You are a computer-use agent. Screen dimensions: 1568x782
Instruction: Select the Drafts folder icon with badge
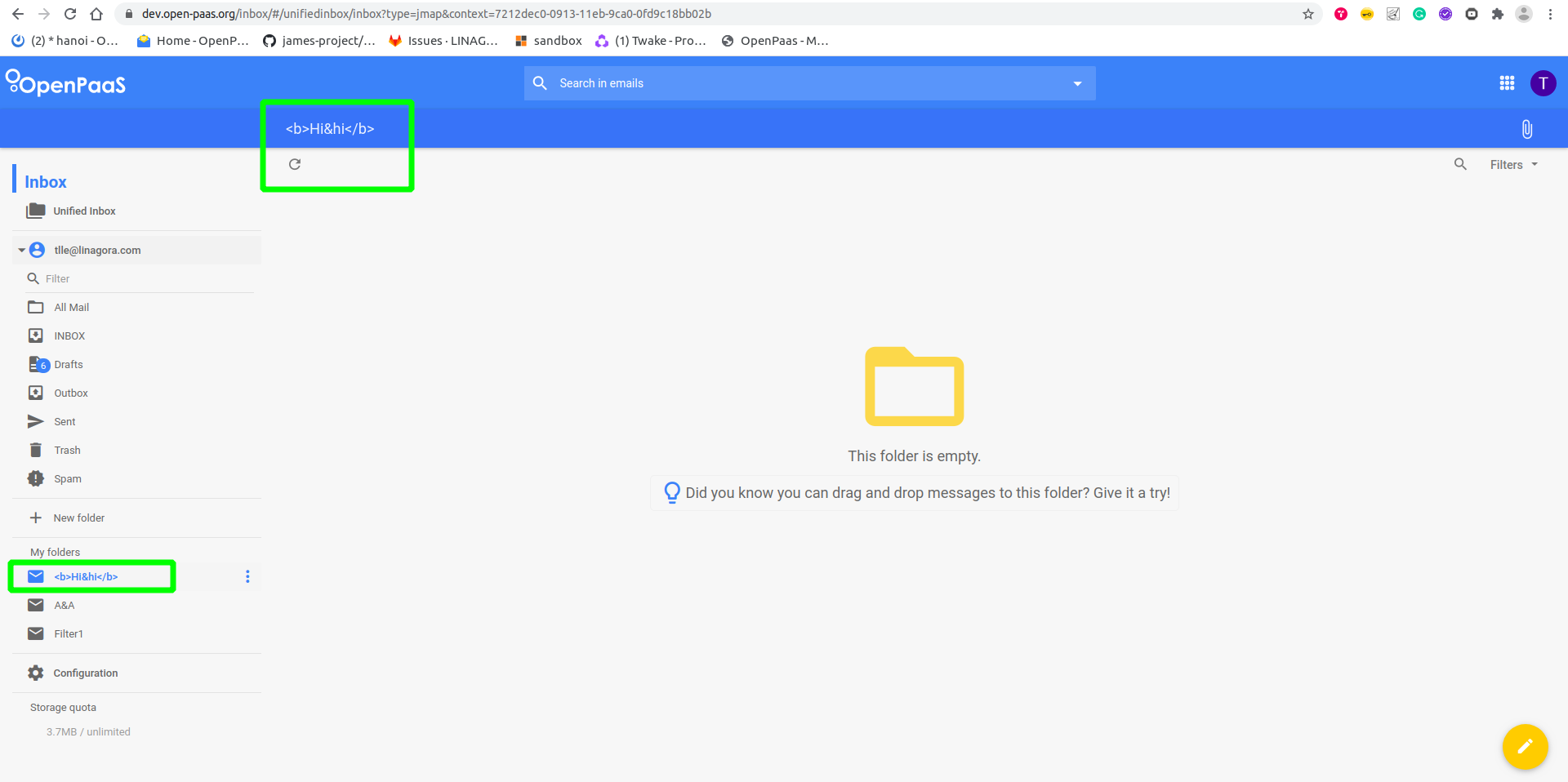point(38,364)
